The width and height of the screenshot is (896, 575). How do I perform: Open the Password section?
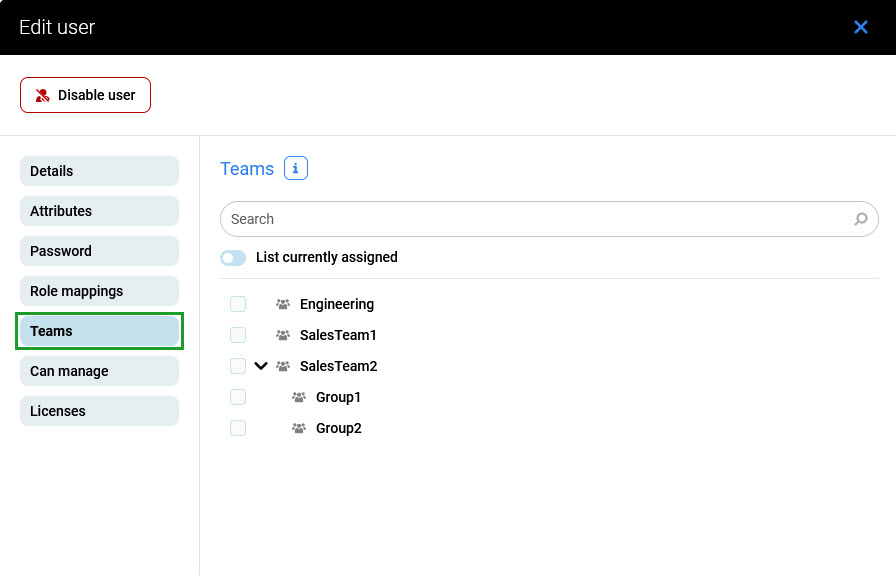coord(99,251)
